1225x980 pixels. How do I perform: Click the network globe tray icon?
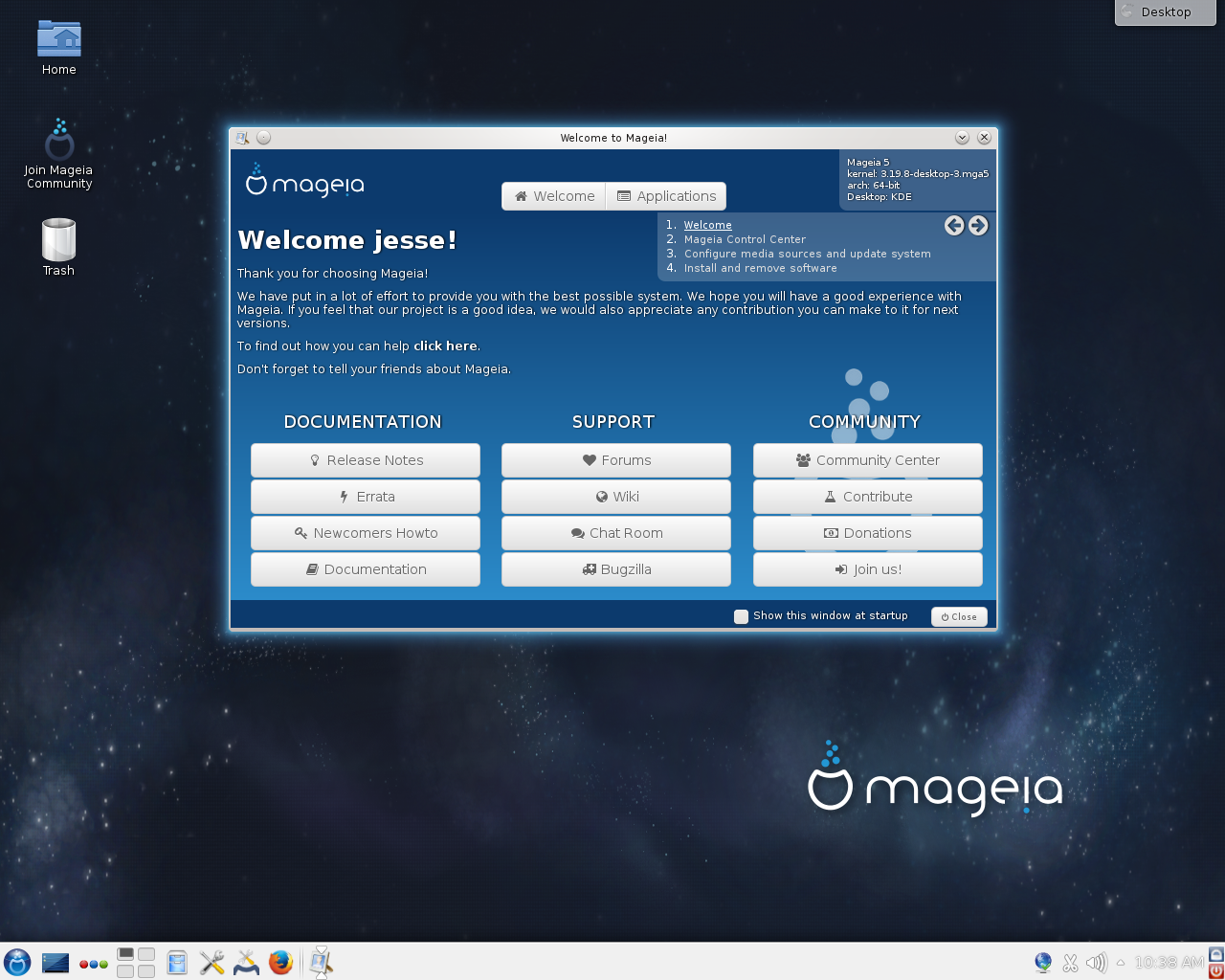click(1043, 963)
